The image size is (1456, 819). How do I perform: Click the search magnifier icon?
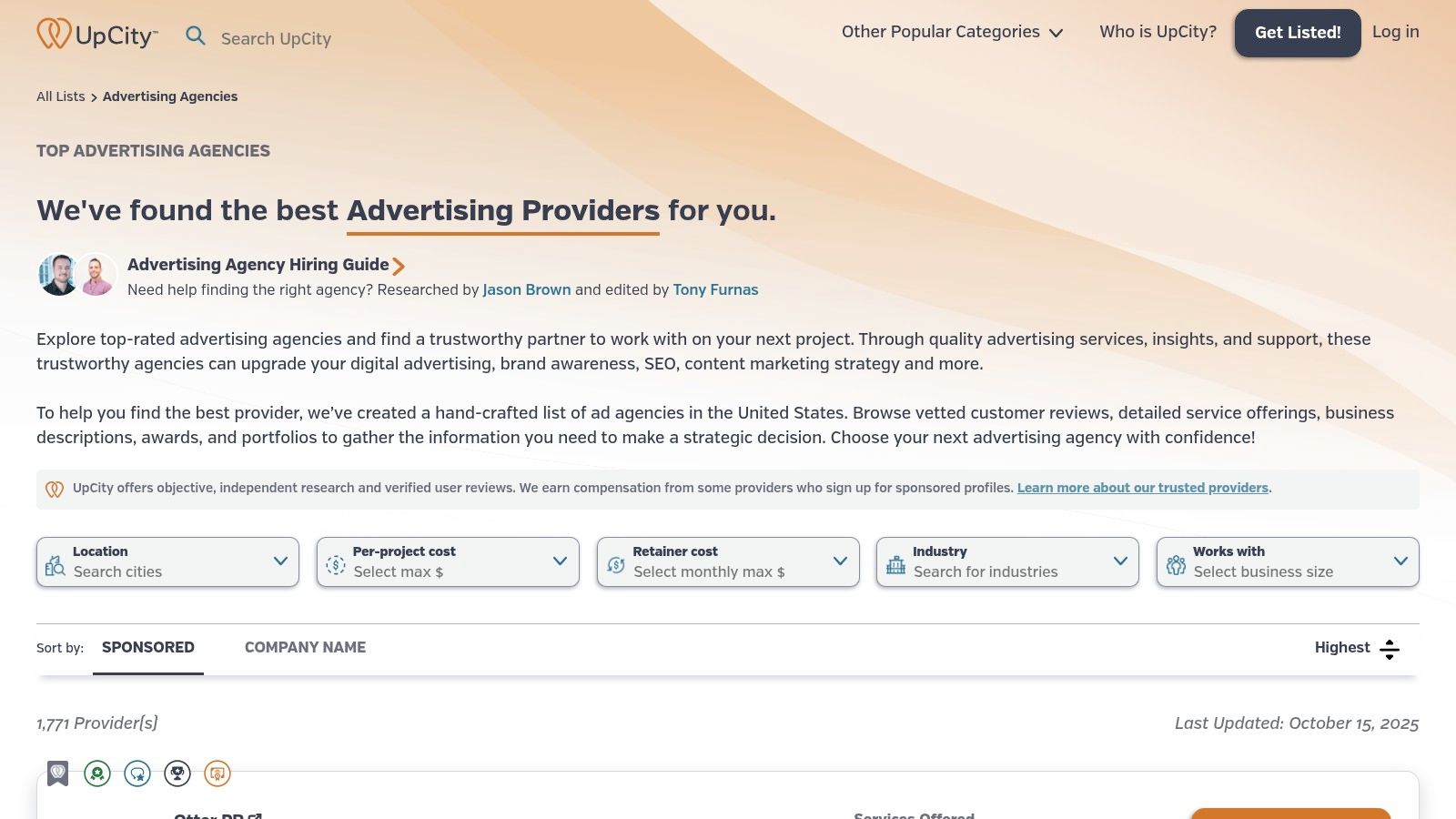(196, 35)
